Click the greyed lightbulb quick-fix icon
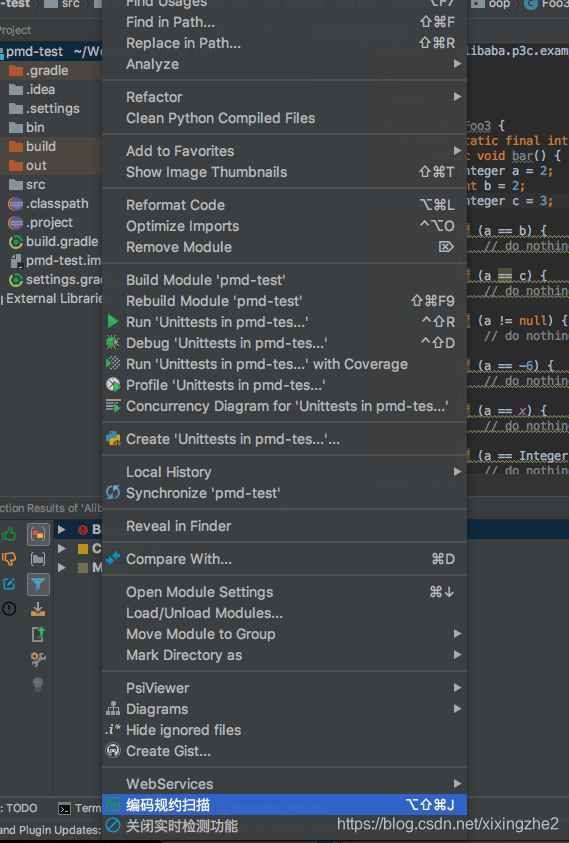Viewport: 569px width, 843px height. [38, 684]
